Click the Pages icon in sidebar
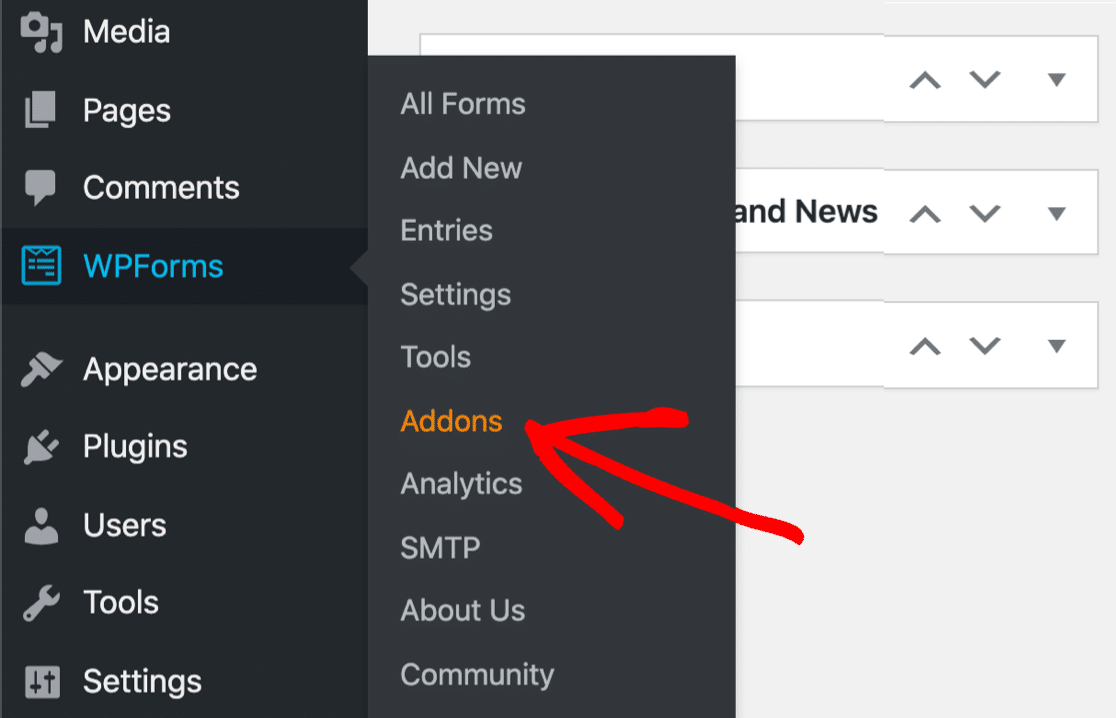1116x718 pixels. pos(42,110)
